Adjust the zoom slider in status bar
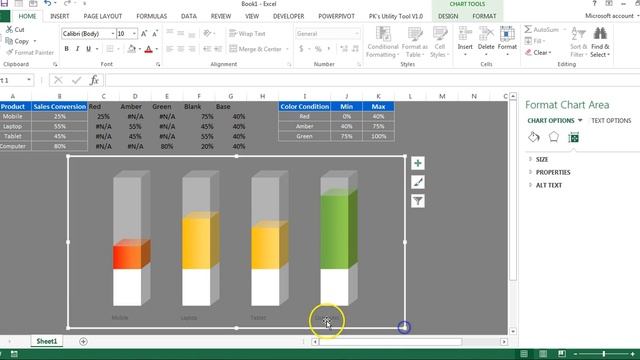 (x=604, y=354)
